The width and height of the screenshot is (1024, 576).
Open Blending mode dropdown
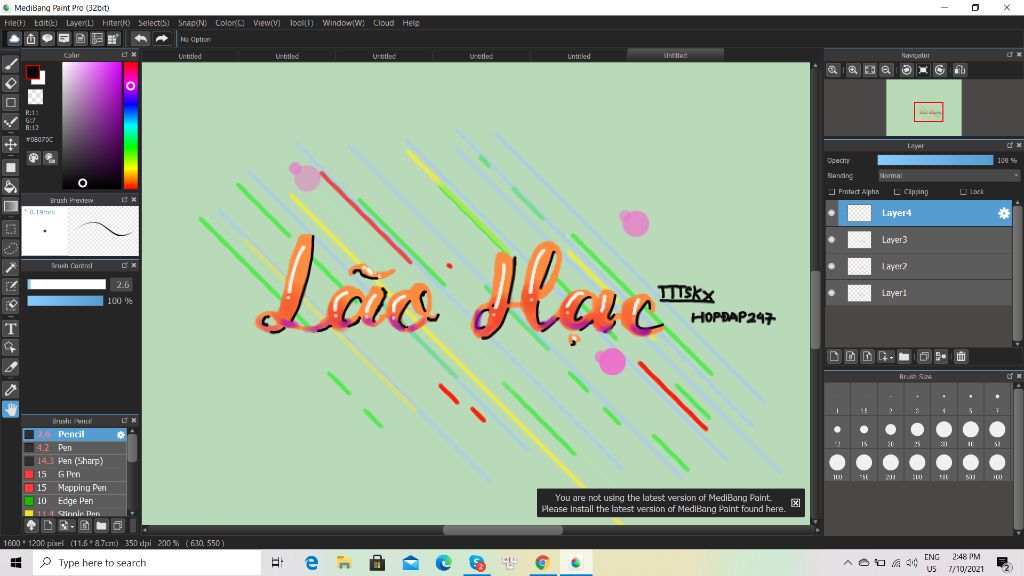(948, 176)
